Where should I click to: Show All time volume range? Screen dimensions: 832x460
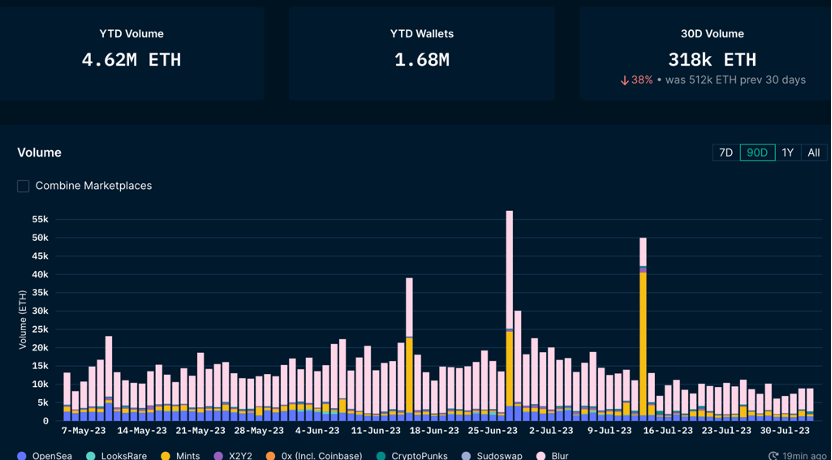point(813,153)
